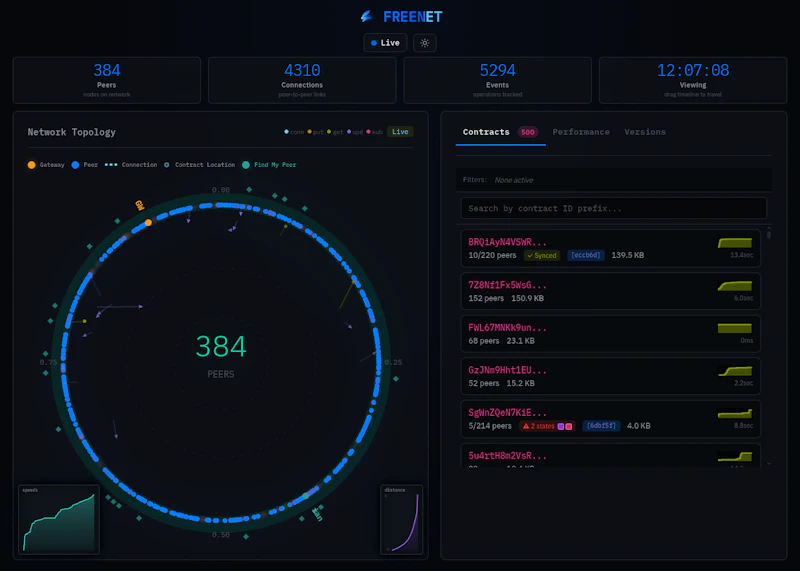800x571 pixels.
Task: Click the 0.00 ring position label
Action: [x=221, y=190]
